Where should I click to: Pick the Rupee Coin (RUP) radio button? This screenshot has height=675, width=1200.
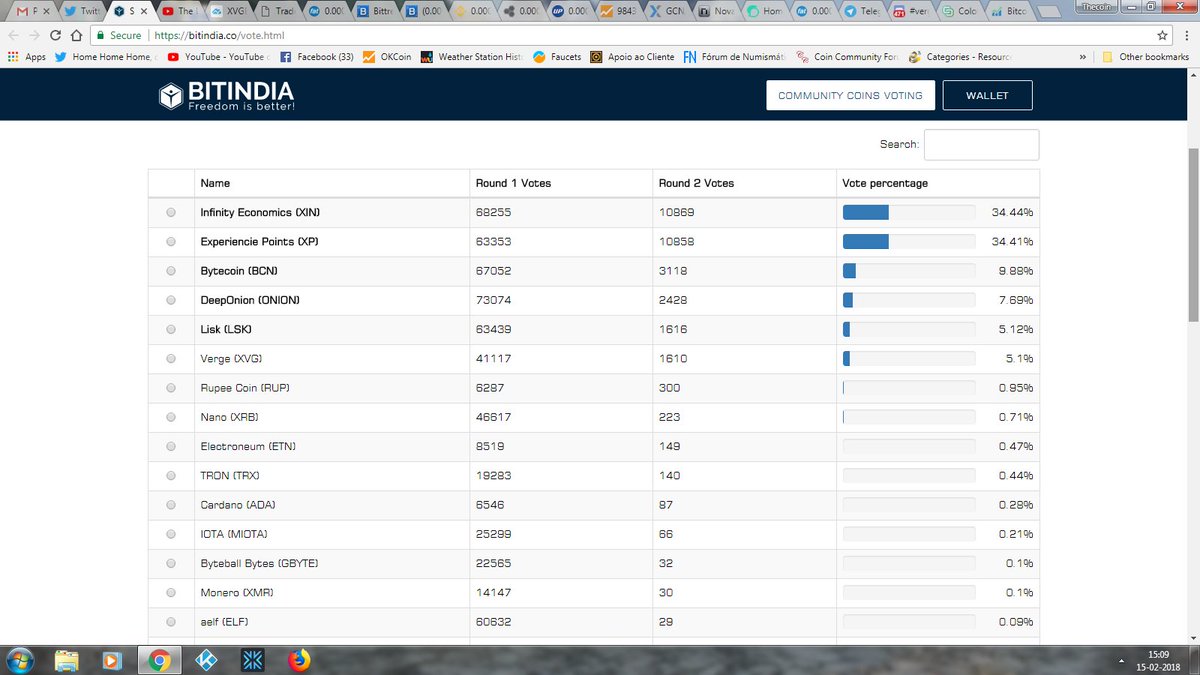pos(171,387)
